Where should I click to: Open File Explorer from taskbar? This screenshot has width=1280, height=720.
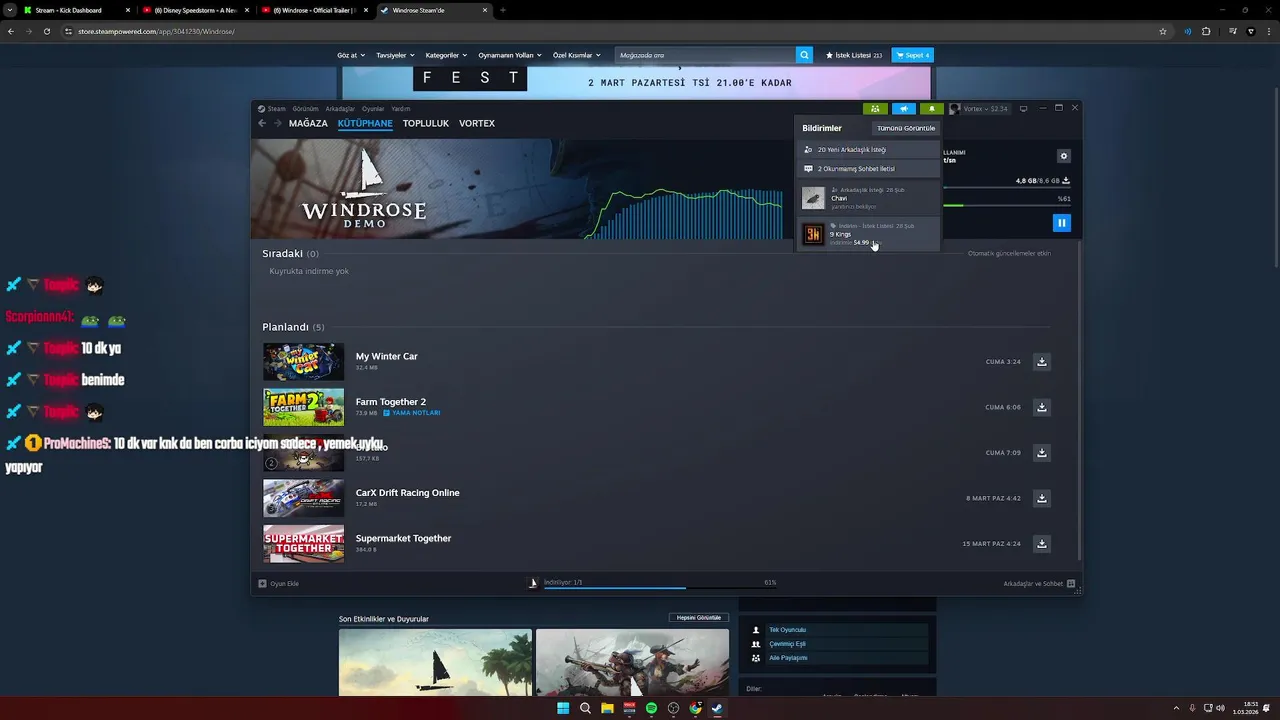point(607,708)
